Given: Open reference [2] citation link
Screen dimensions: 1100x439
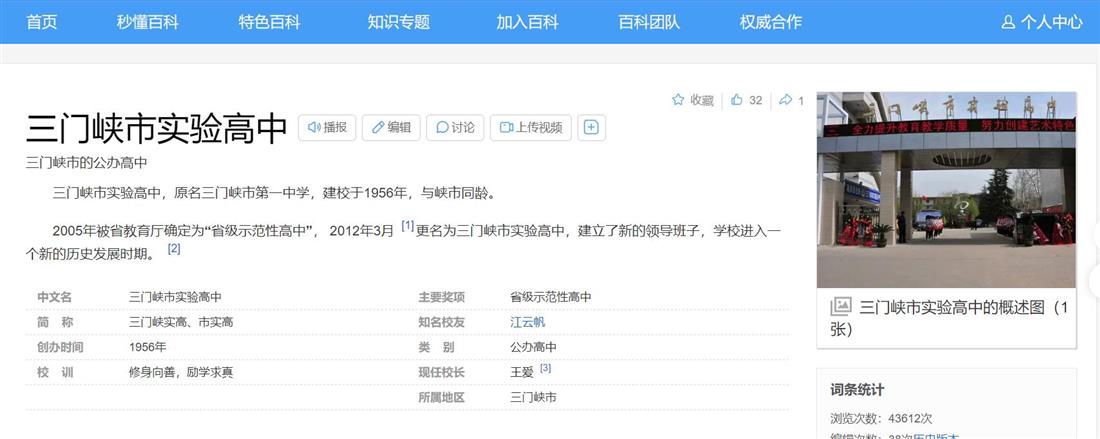Looking at the screenshot, I should pos(174,248).
